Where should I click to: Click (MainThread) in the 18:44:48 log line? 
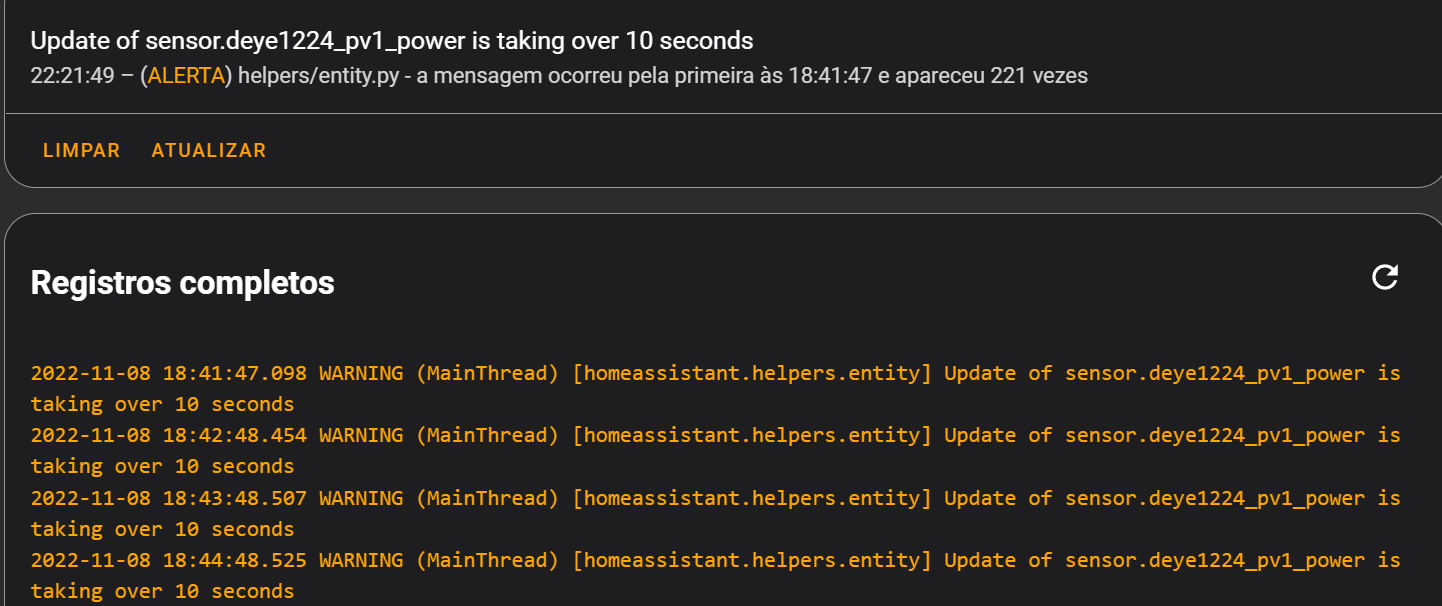click(x=487, y=560)
